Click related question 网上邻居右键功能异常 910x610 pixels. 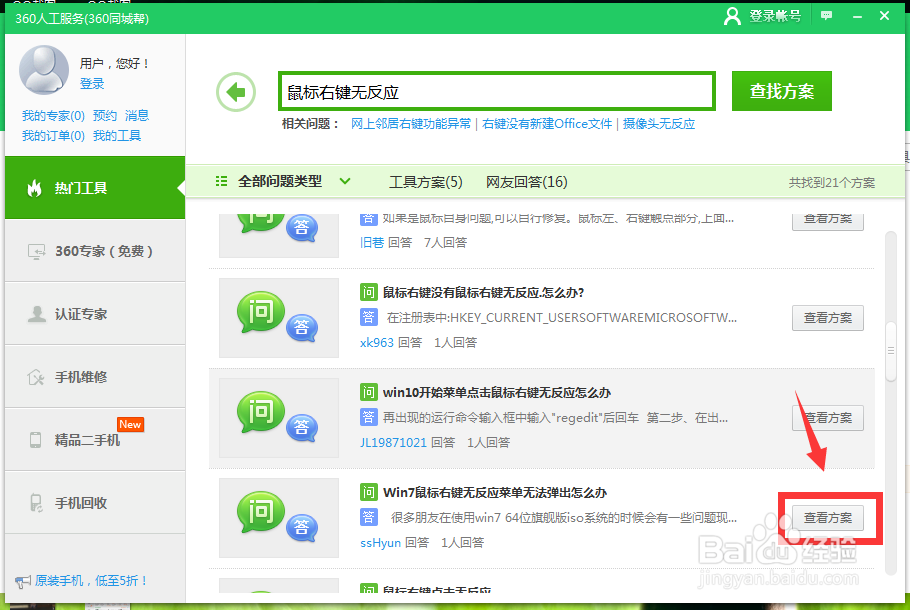coord(411,124)
